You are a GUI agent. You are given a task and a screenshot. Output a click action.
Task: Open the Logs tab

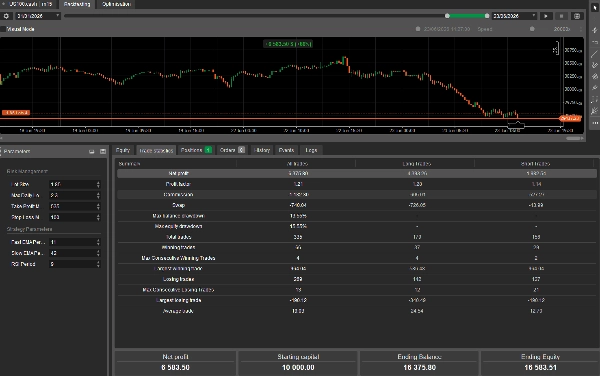pos(311,150)
